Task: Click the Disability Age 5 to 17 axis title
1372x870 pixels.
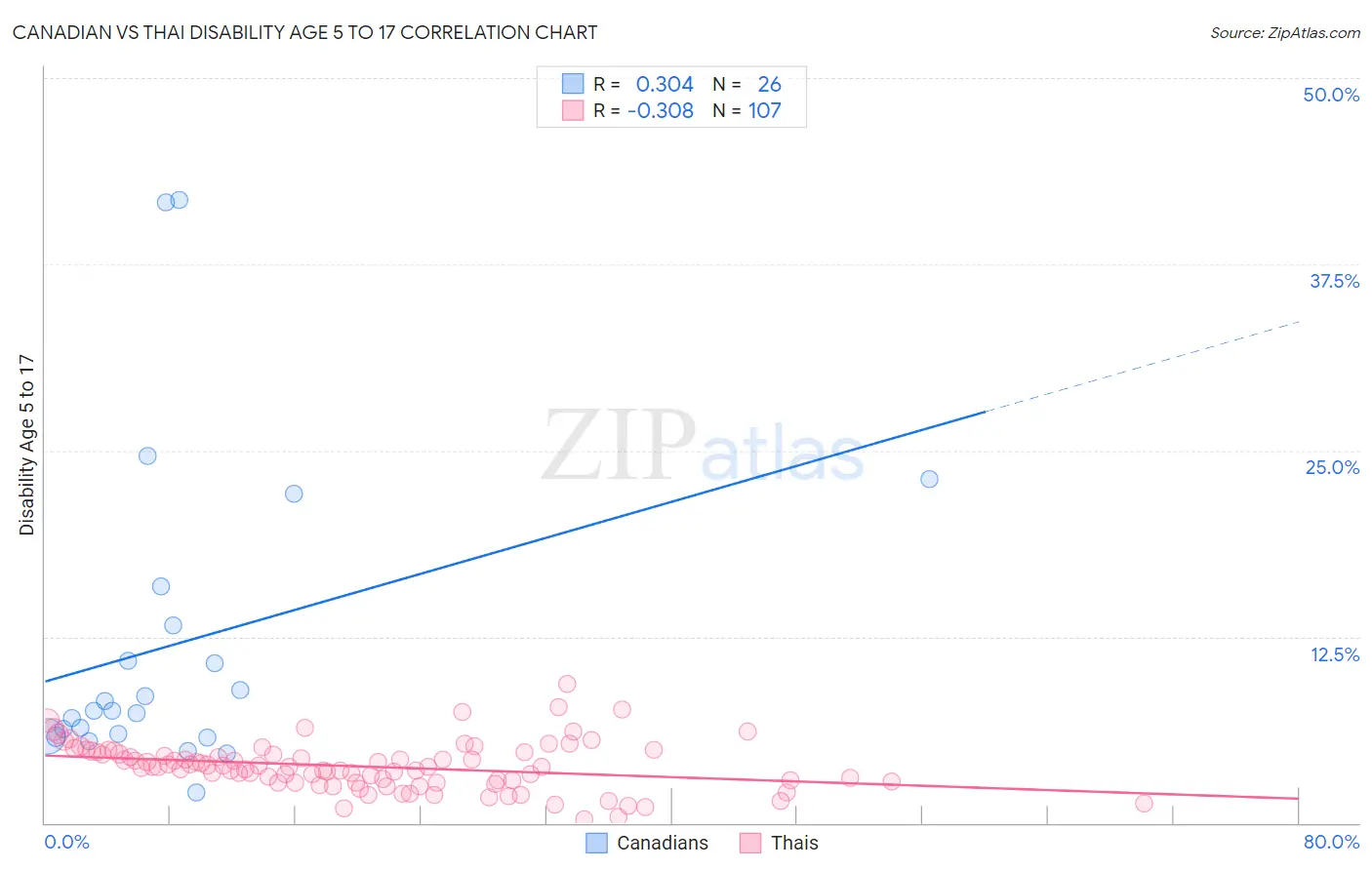Action: (26, 445)
